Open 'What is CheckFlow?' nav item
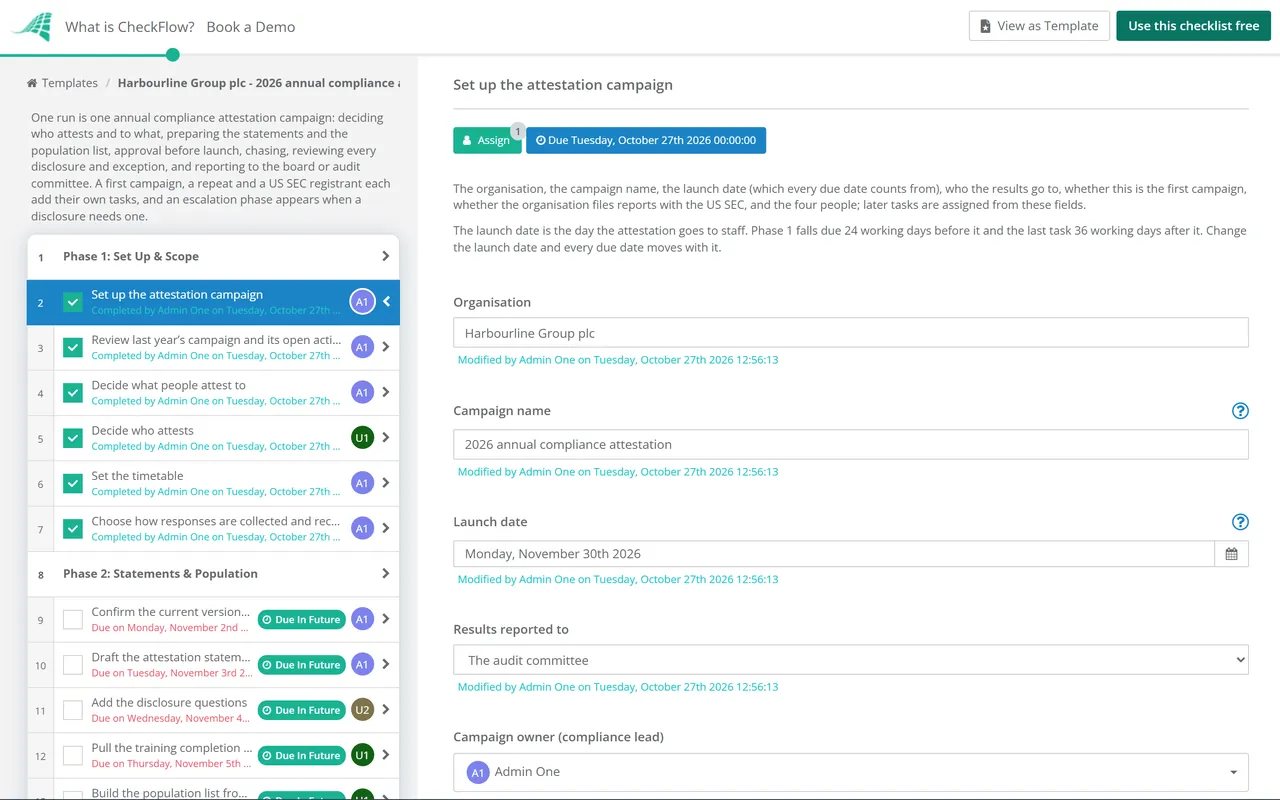 (x=130, y=27)
